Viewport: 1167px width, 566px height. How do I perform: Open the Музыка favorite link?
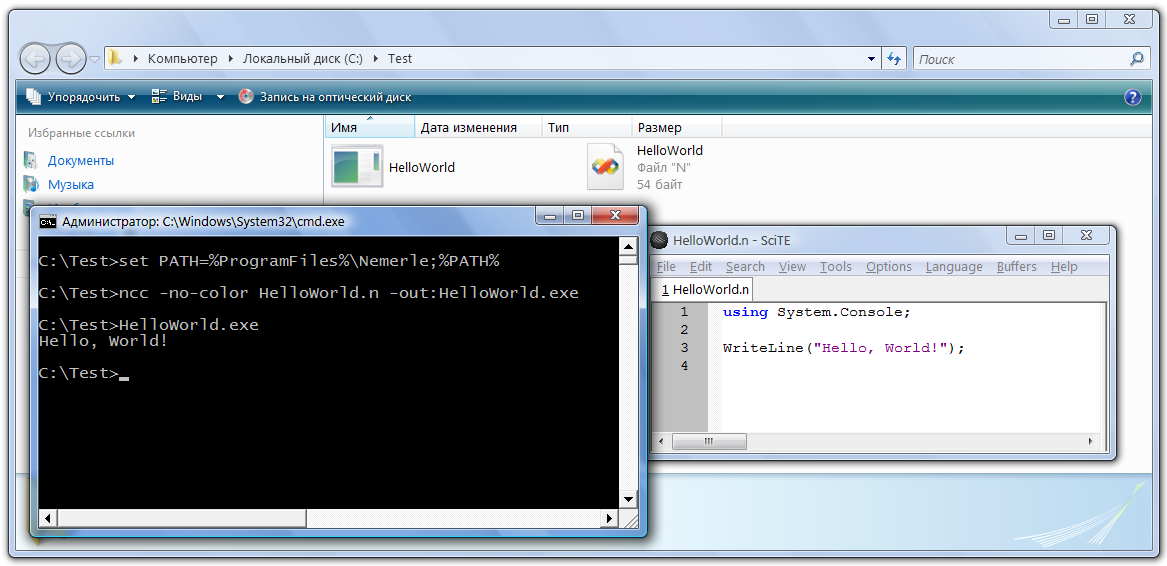pos(71,185)
